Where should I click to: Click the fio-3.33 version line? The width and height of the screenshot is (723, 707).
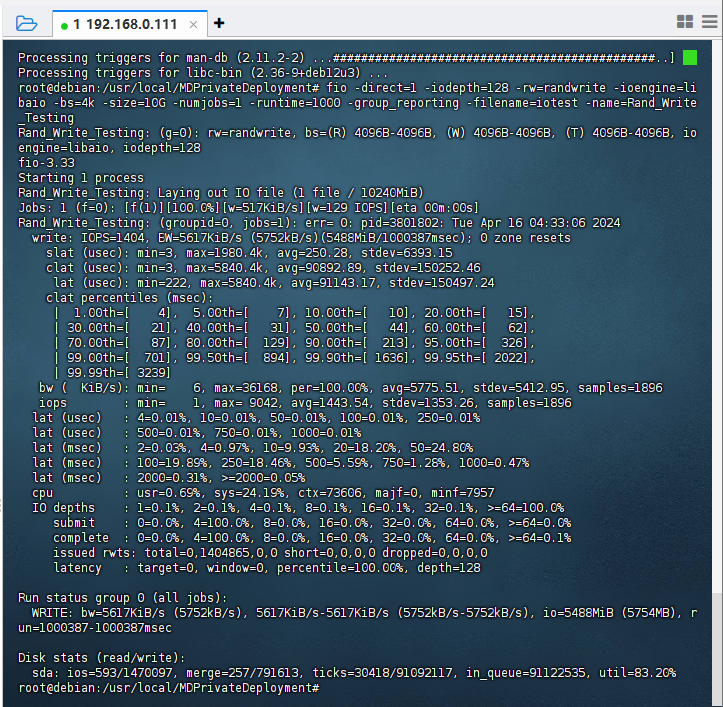[x=46, y=162]
